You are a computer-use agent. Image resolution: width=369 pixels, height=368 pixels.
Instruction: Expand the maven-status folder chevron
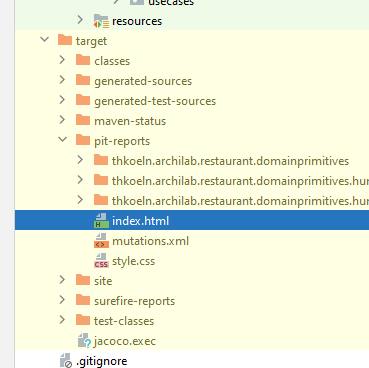62,120
